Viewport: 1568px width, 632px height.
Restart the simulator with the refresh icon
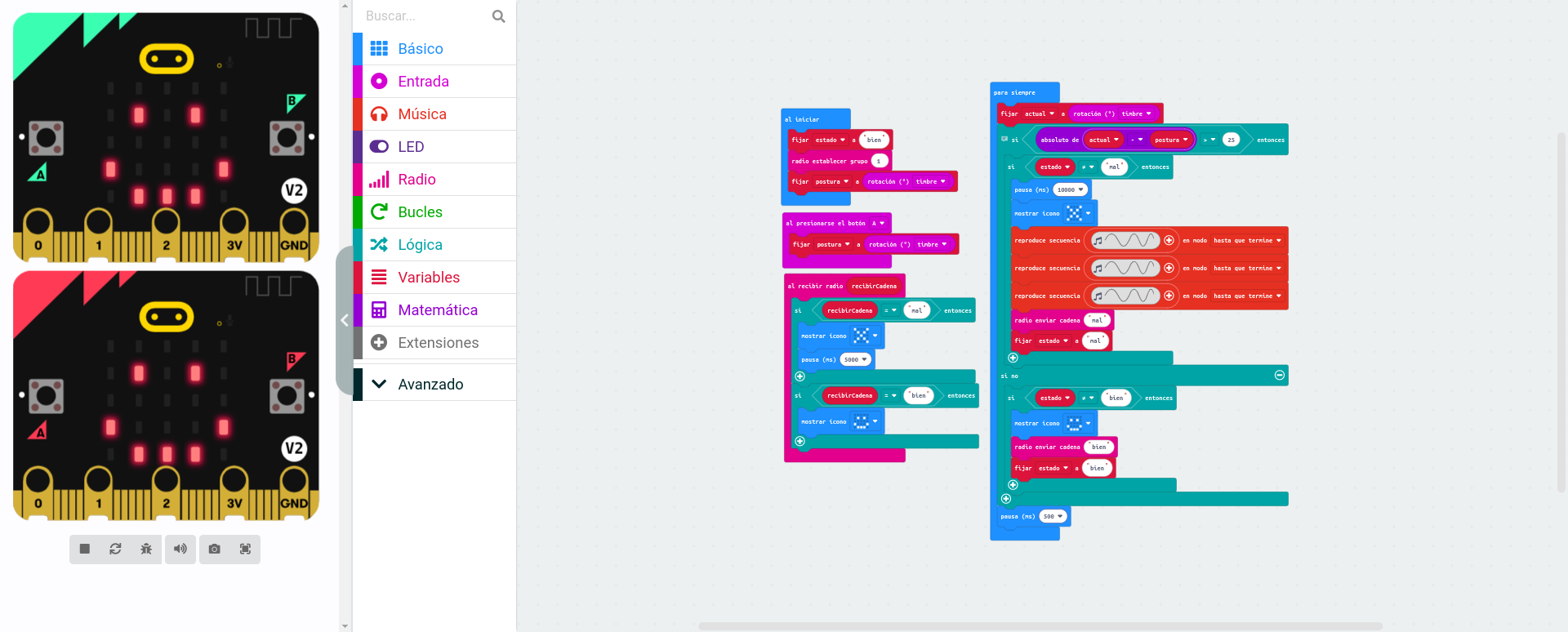pyautogui.click(x=116, y=550)
